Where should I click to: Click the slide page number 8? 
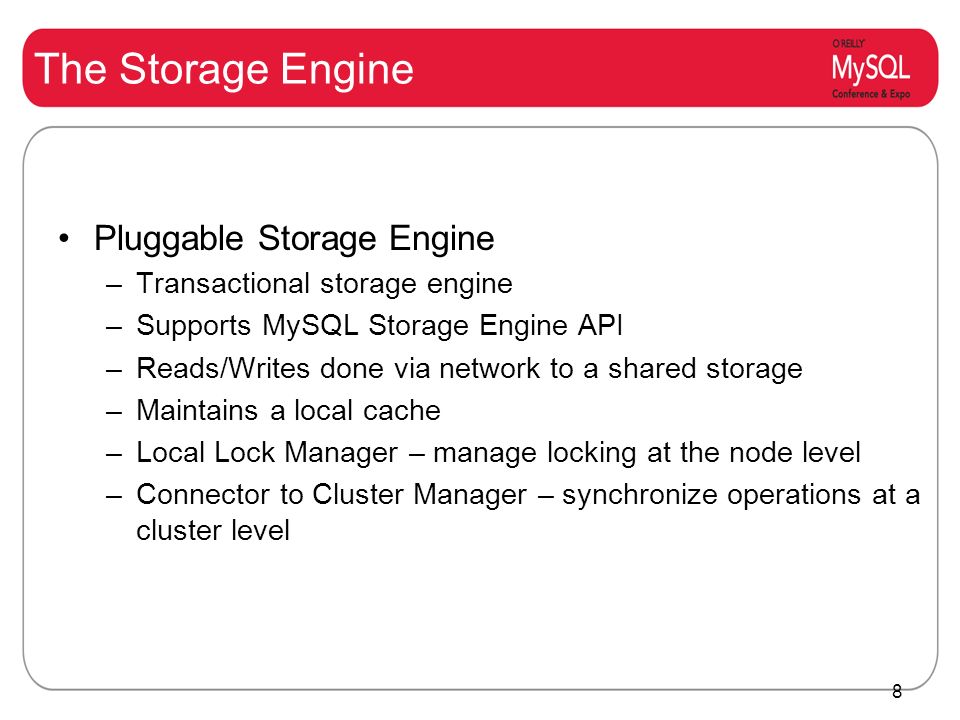click(897, 691)
